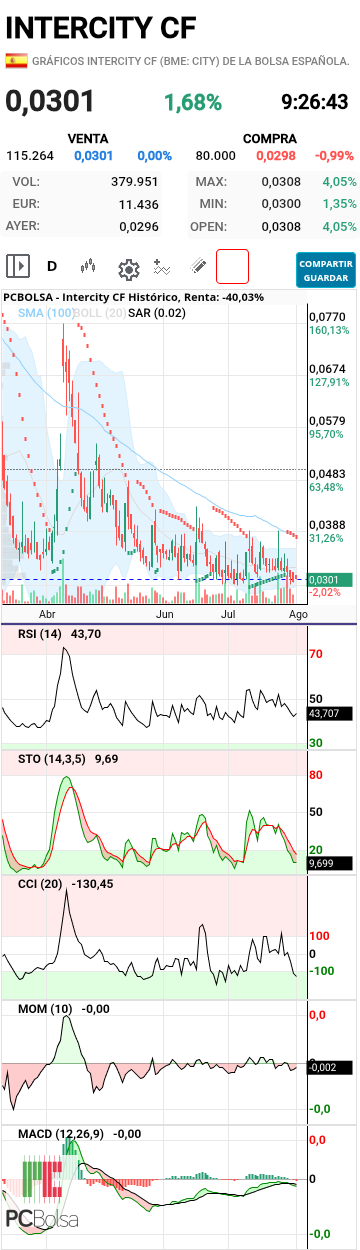Screen dimensions: 360x1250
Task: Change the daily timeframe 'D' selector
Action: pyautogui.click(x=52, y=267)
